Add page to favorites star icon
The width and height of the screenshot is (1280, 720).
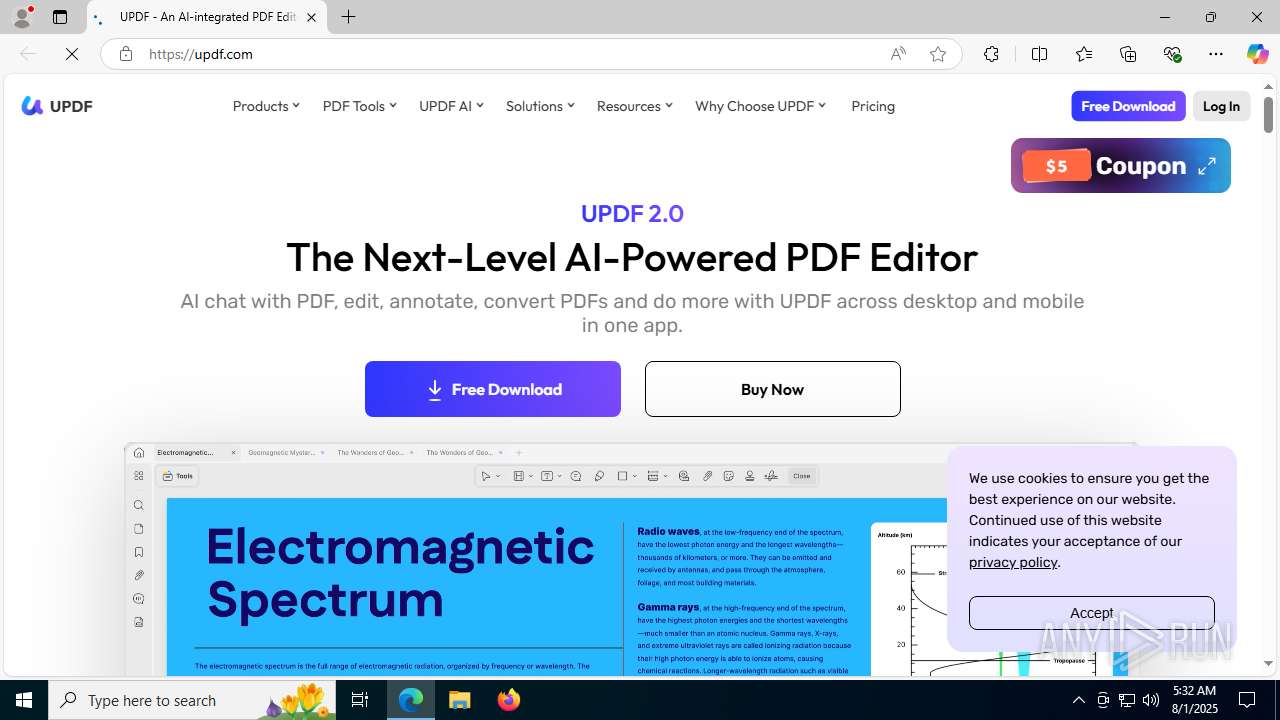tap(938, 54)
